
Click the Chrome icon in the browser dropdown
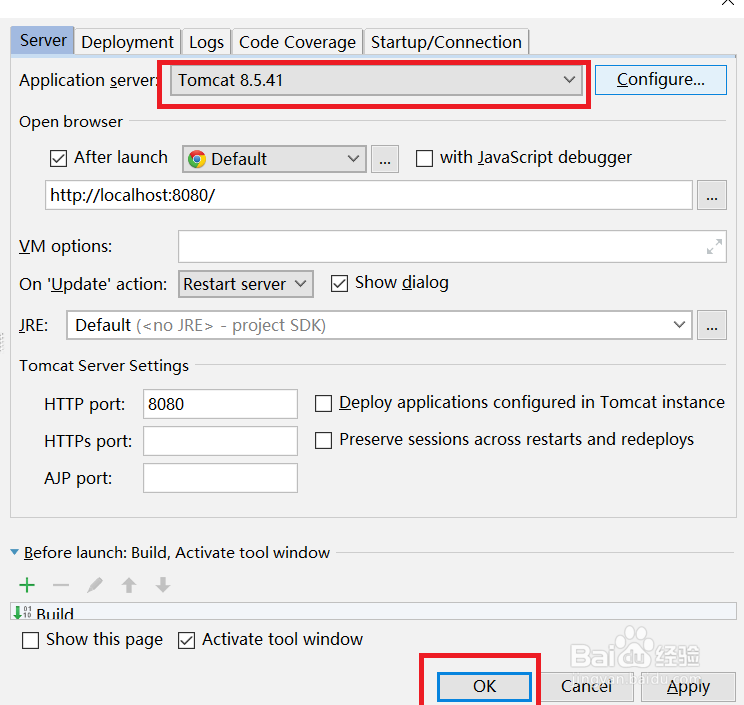click(197, 159)
